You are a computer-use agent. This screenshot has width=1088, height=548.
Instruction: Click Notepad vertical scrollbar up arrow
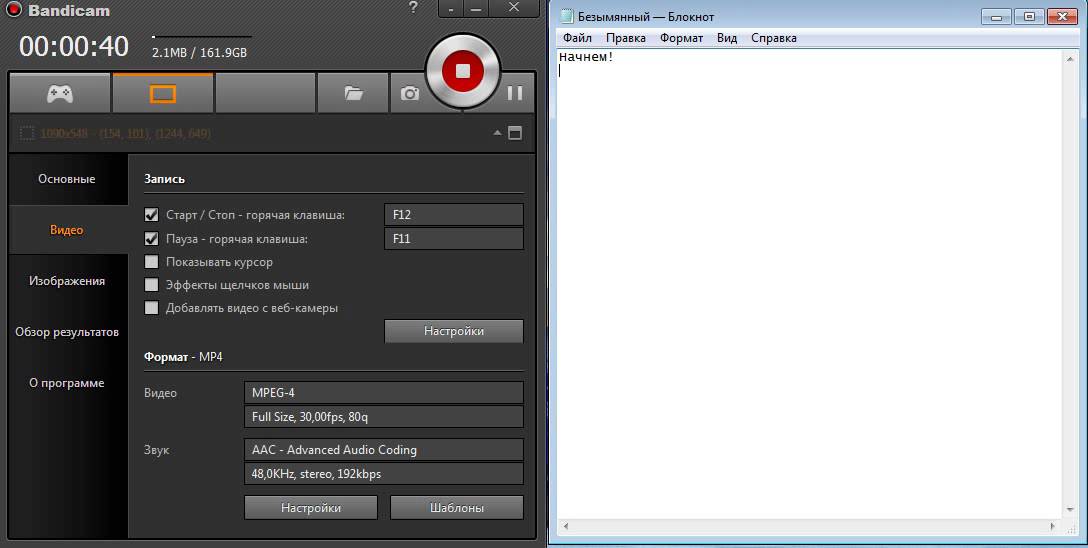1071,59
